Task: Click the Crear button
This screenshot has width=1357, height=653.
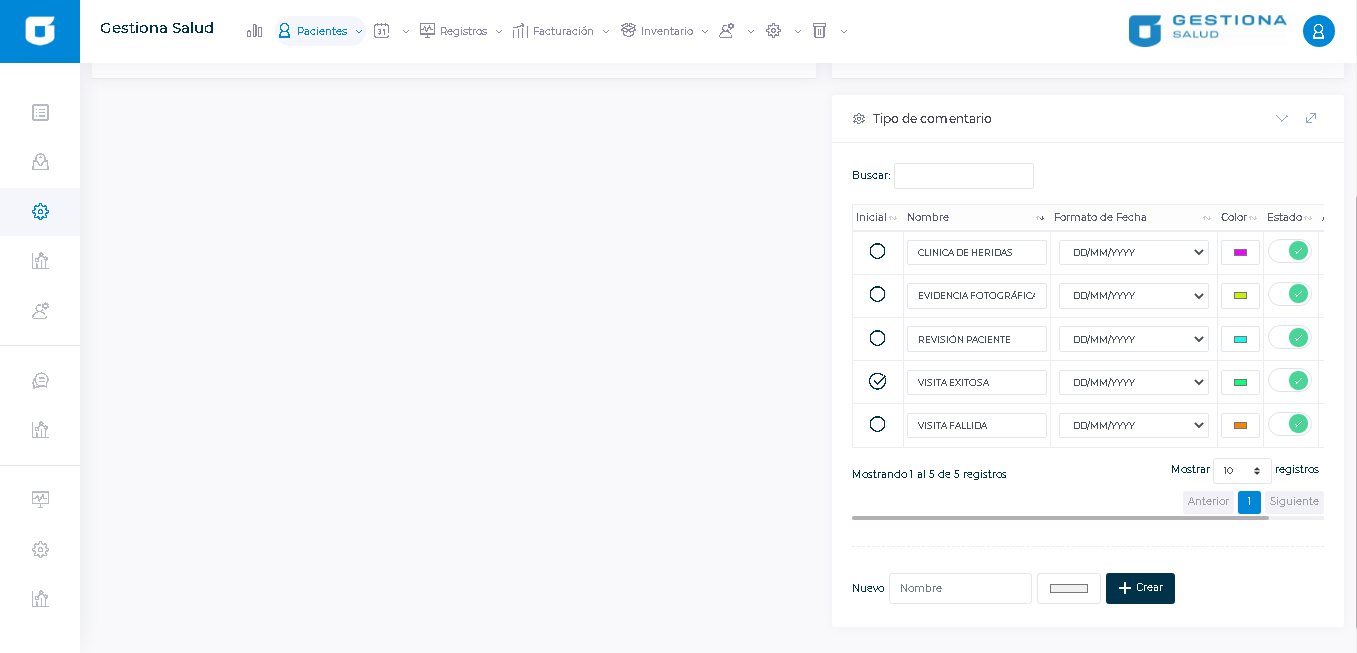Action: tap(1140, 588)
